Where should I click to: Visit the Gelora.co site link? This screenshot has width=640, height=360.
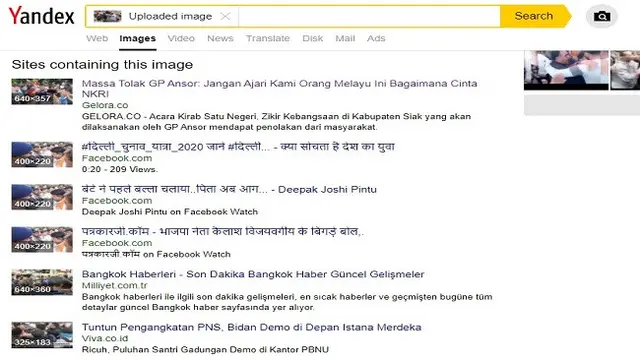(105, 105)
